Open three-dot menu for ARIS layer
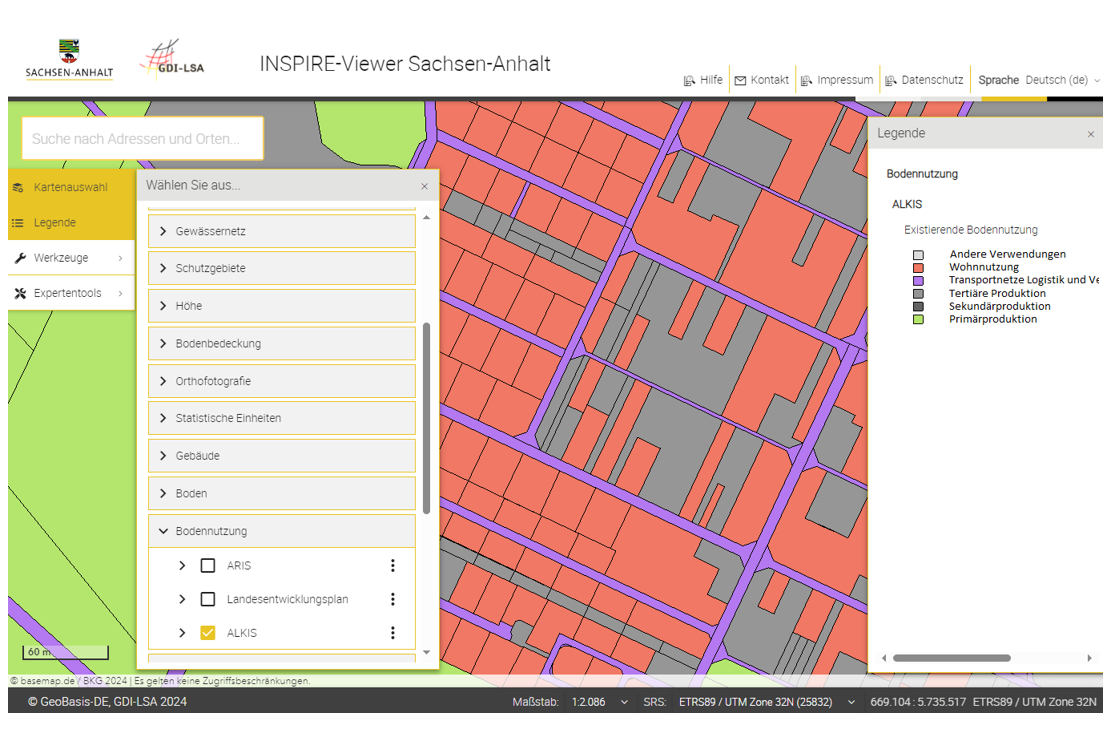The image size is (1112, 742). (393, 566)
